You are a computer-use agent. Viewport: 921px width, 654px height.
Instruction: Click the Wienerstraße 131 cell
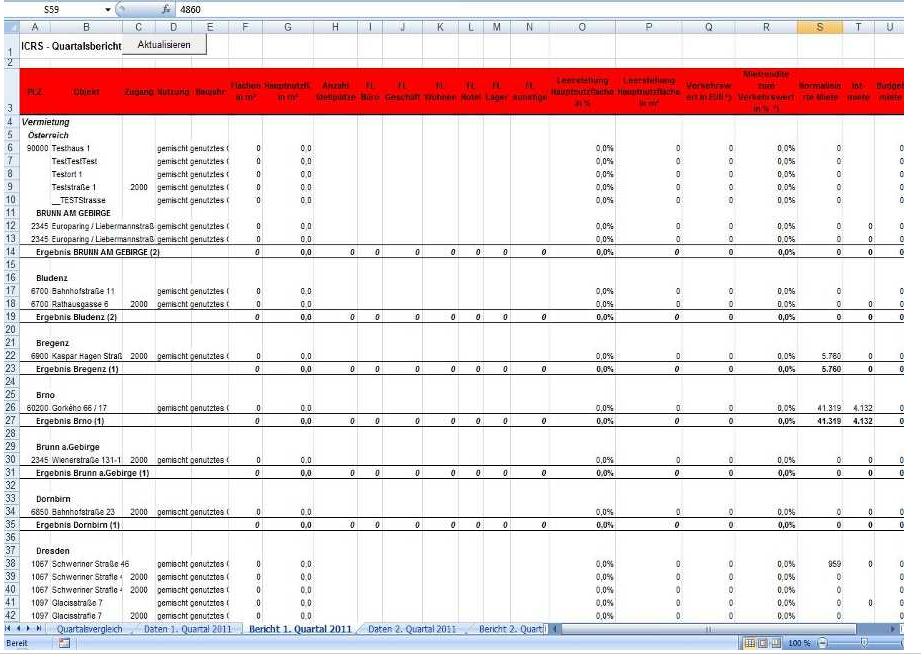(x=86, y=460)
